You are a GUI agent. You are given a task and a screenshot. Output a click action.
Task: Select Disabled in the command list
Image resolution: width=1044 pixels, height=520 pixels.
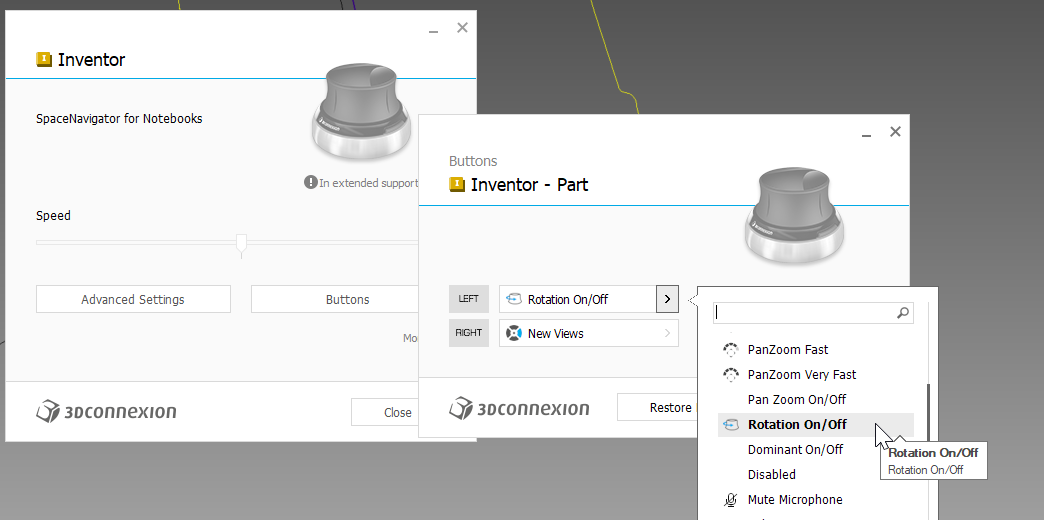[816, 475]
